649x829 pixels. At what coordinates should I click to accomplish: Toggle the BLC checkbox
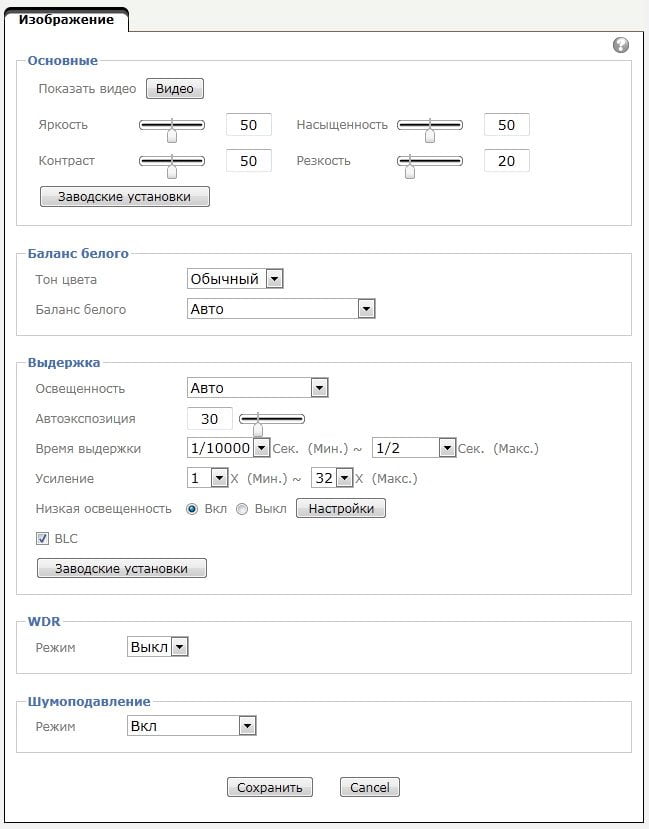(x=42, y=539)
